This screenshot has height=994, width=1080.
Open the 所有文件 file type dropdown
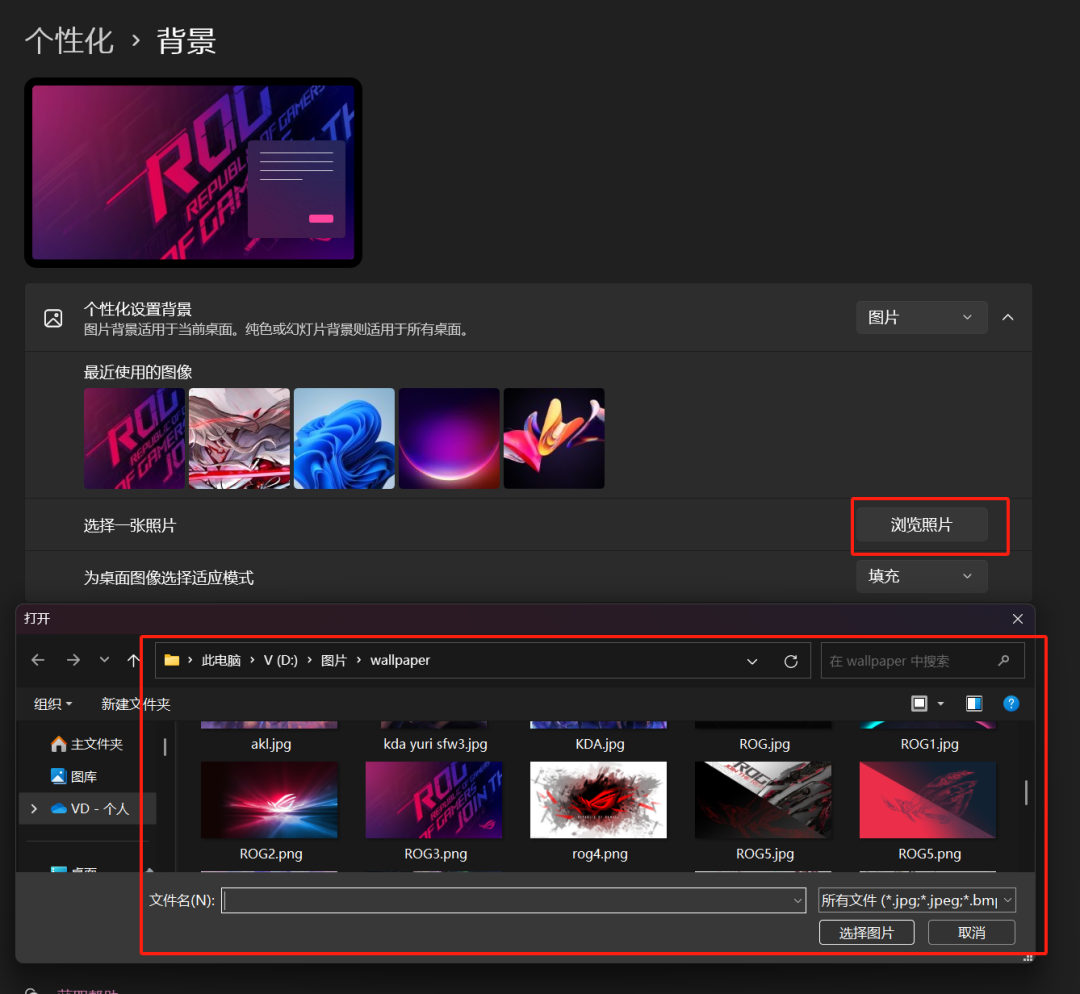[917, 900]
